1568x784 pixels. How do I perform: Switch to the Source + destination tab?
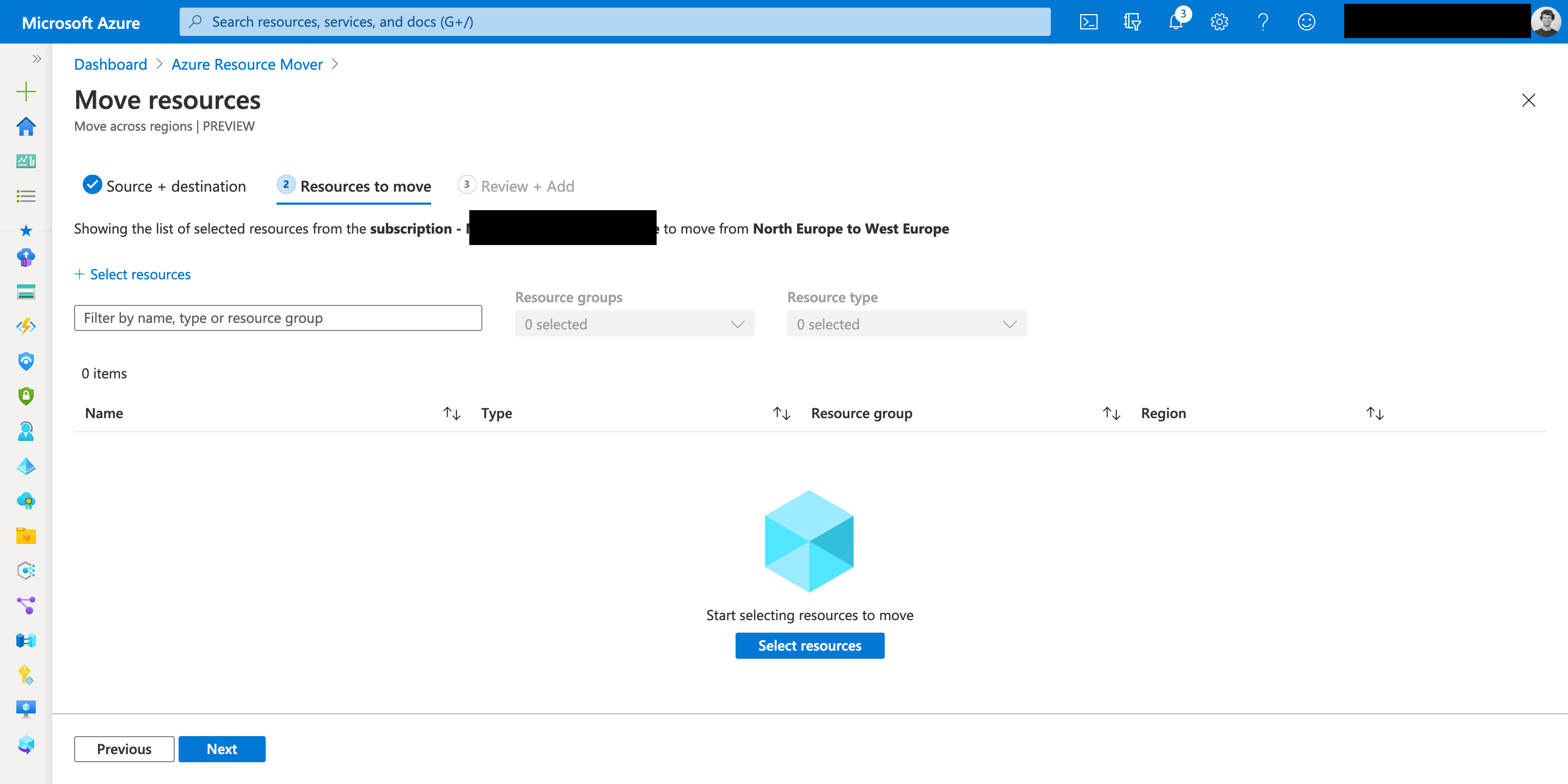point(176,186)
